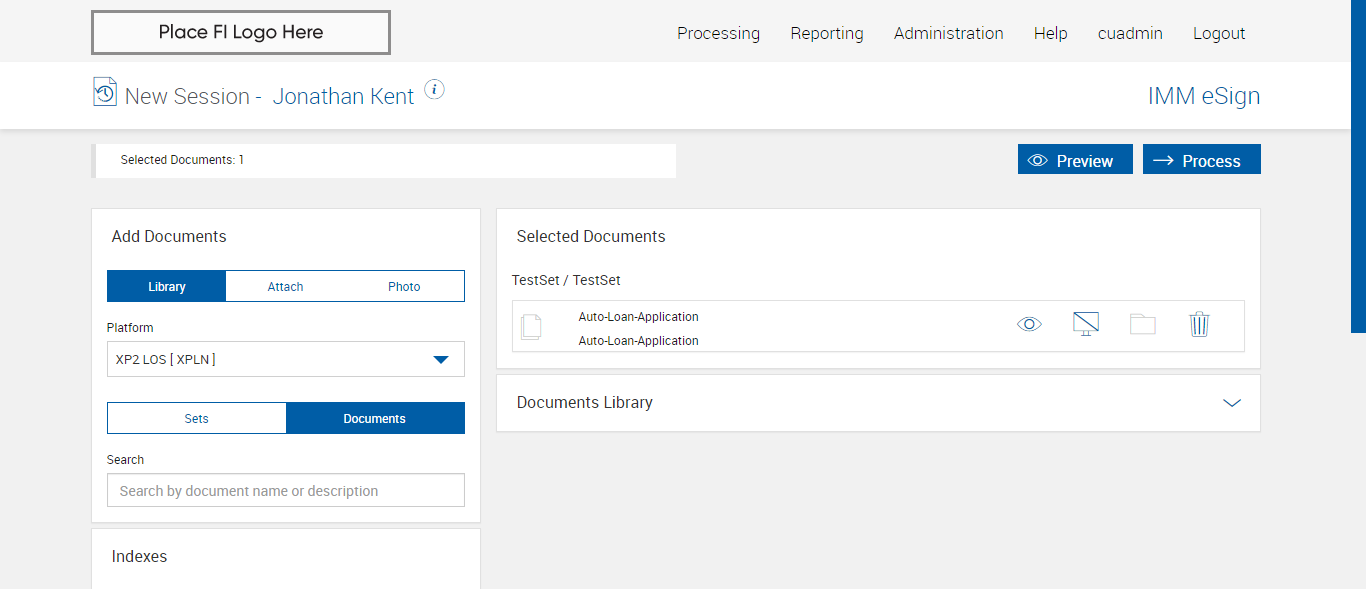Viewport: 1366px width, 589px height.
Task: Delete Auto-Loan-Application with the trash icon
Action: [x=1199, y=324]
